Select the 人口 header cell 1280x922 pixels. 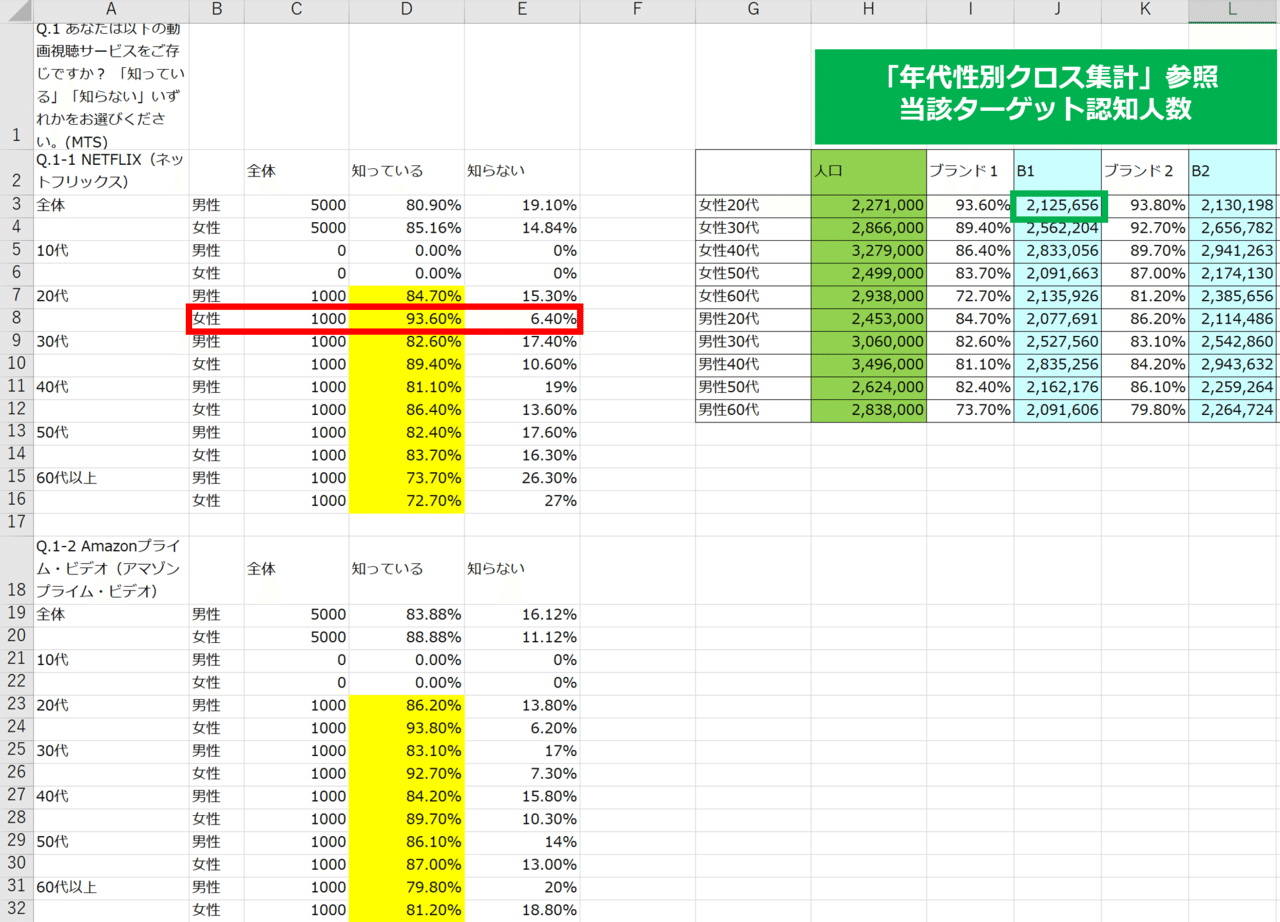tap(868, 172)
